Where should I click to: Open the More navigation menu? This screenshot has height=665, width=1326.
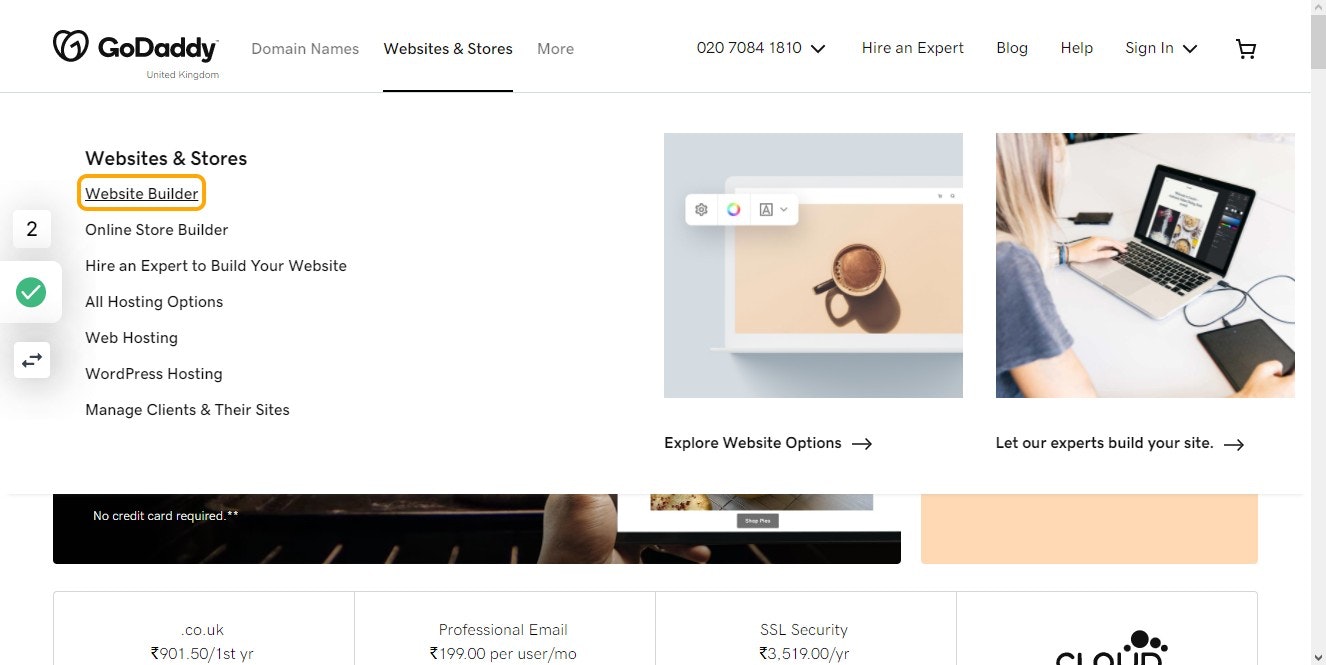click(x=555, y=49)
